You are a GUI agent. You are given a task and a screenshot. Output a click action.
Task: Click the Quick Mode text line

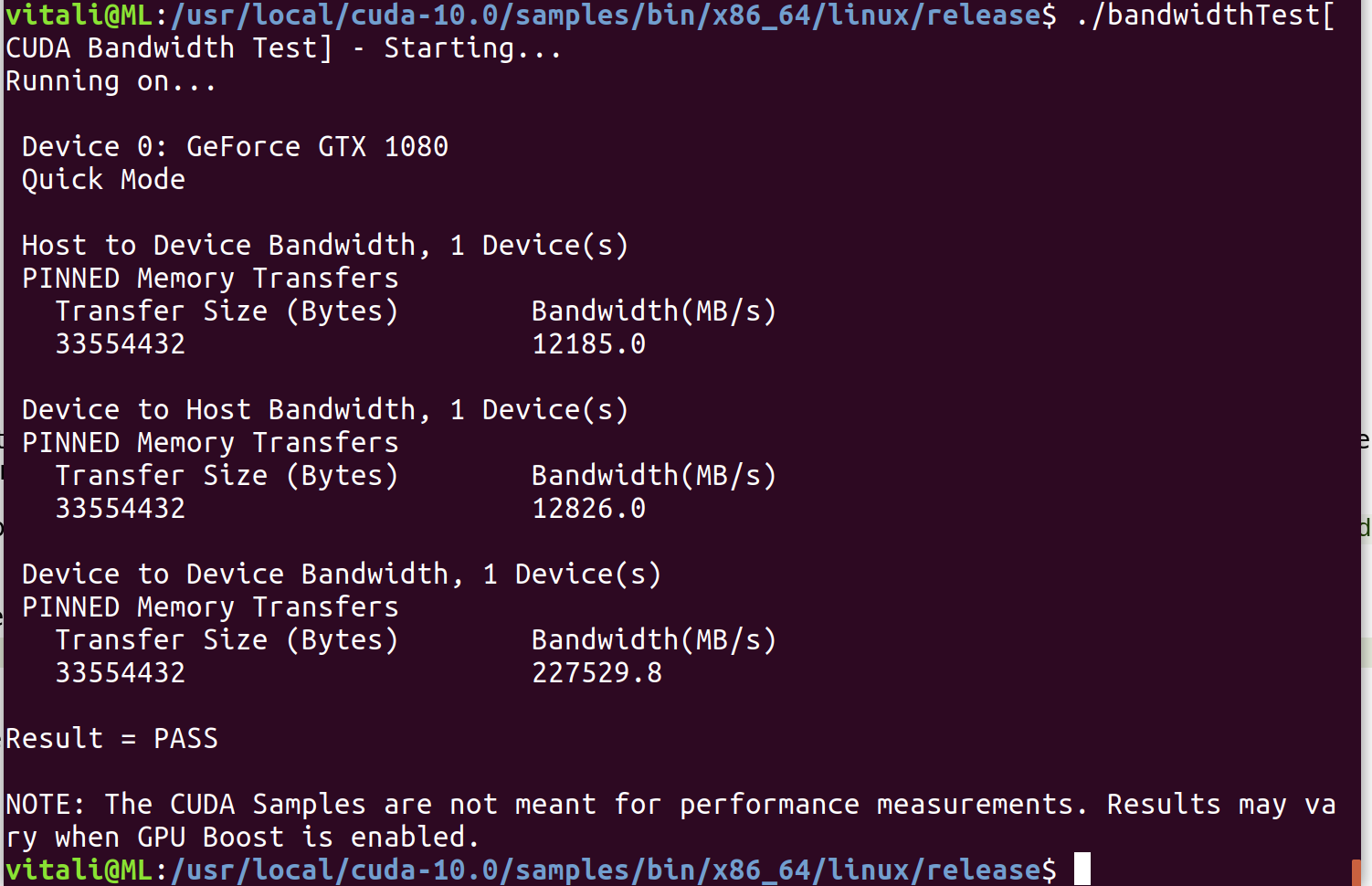coord(103,180)
